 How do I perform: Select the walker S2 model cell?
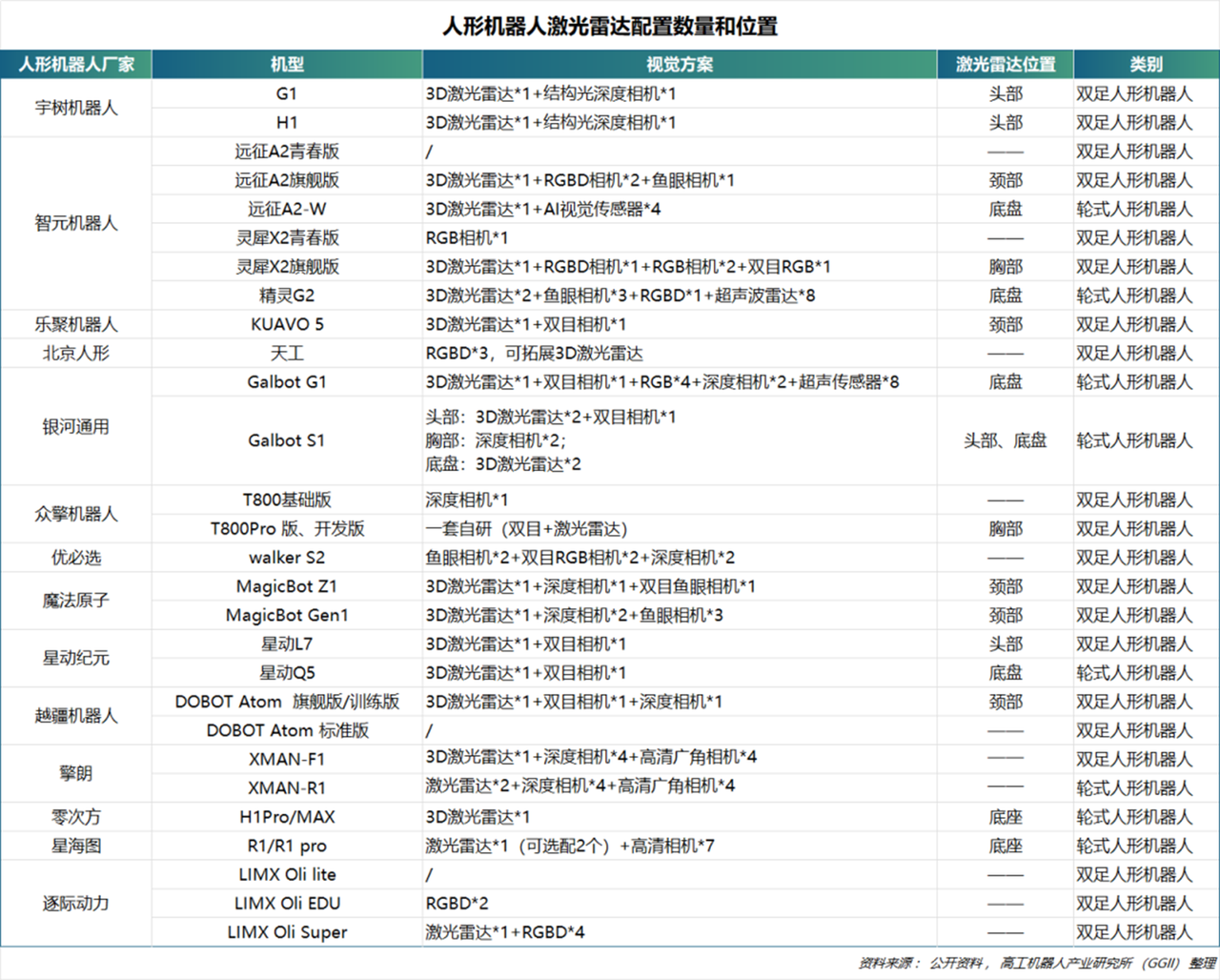pyautogui.click(x=287, y=557)
